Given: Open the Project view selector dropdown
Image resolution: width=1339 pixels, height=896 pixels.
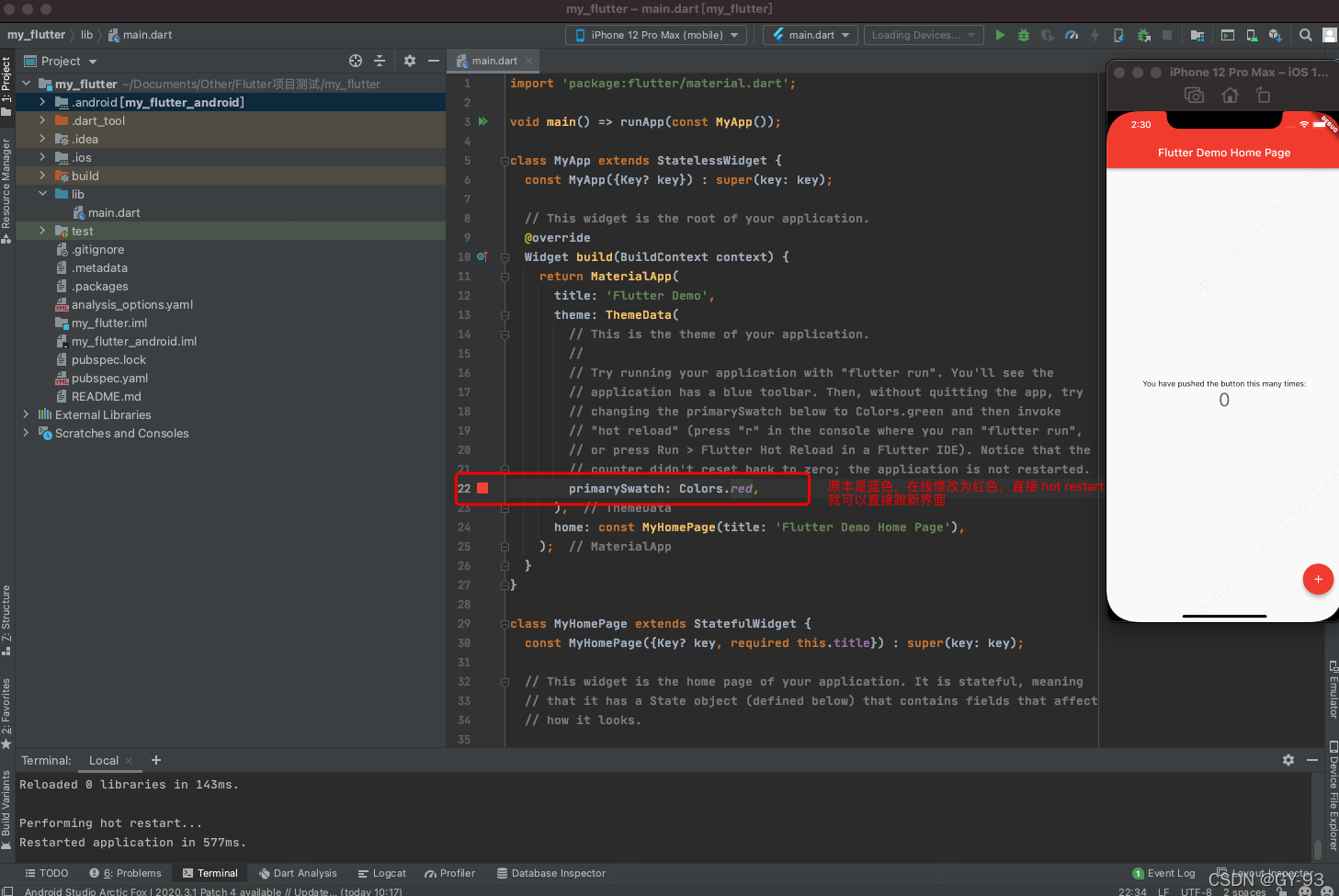Looking at the screenshot, I should click(x=61, y=61).
